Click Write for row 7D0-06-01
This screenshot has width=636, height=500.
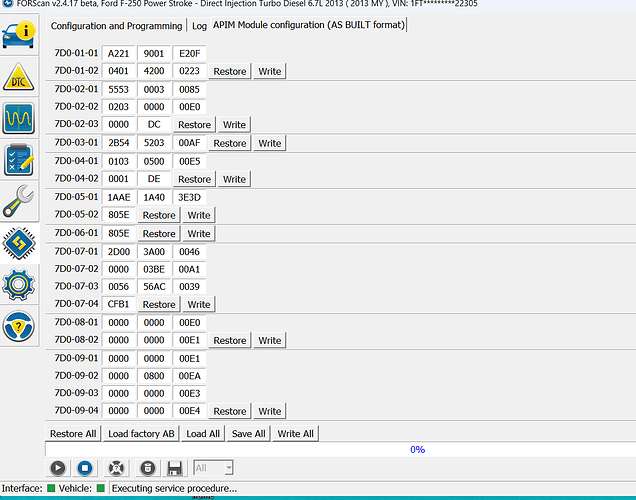point(199,234)
